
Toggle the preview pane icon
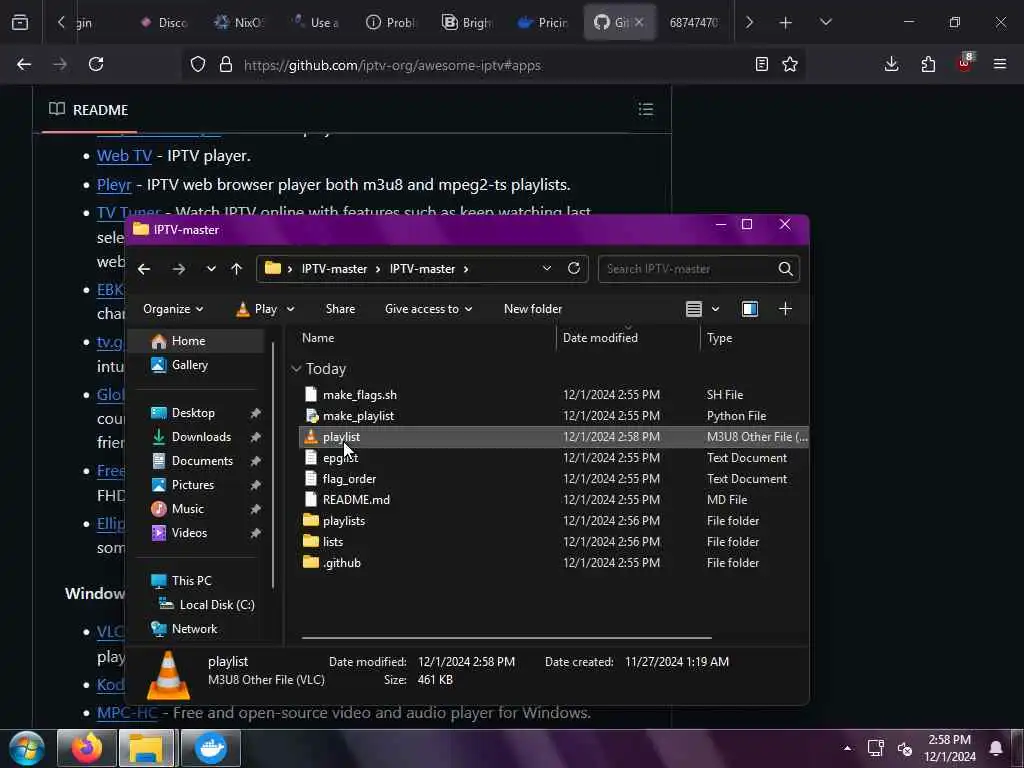(x=750, y=309)
